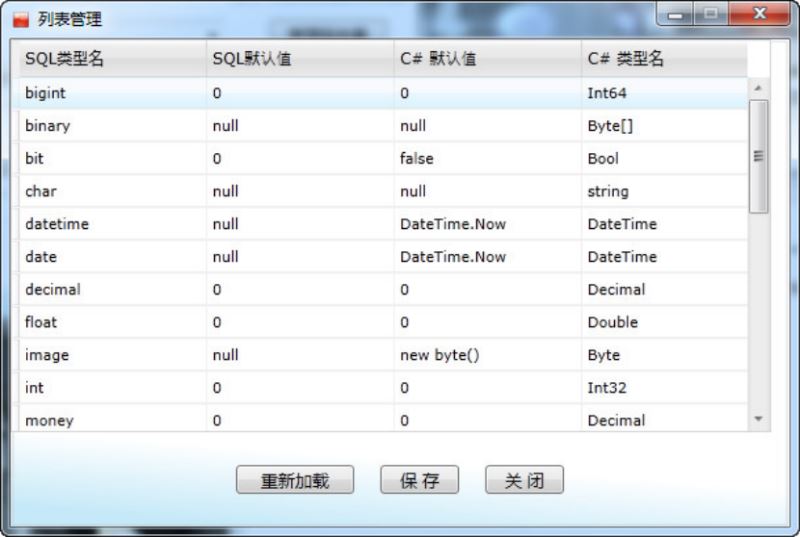Click the scrollbar down arrow

(758, 418)
